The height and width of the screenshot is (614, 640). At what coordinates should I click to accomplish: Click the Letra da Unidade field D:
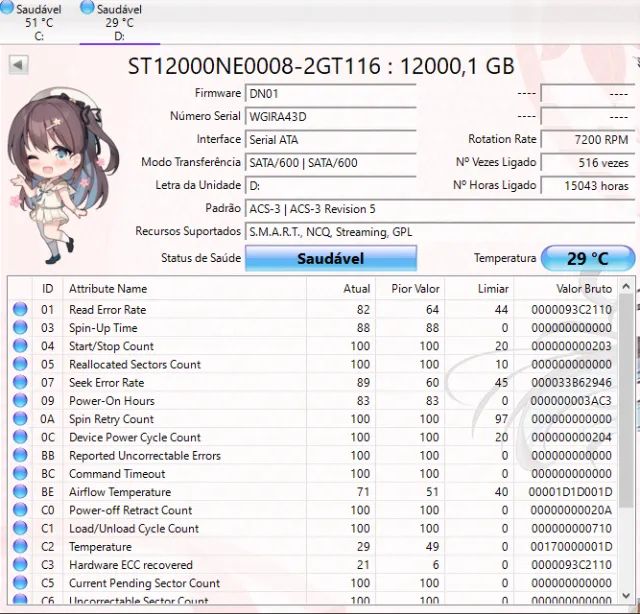point(331,186)
